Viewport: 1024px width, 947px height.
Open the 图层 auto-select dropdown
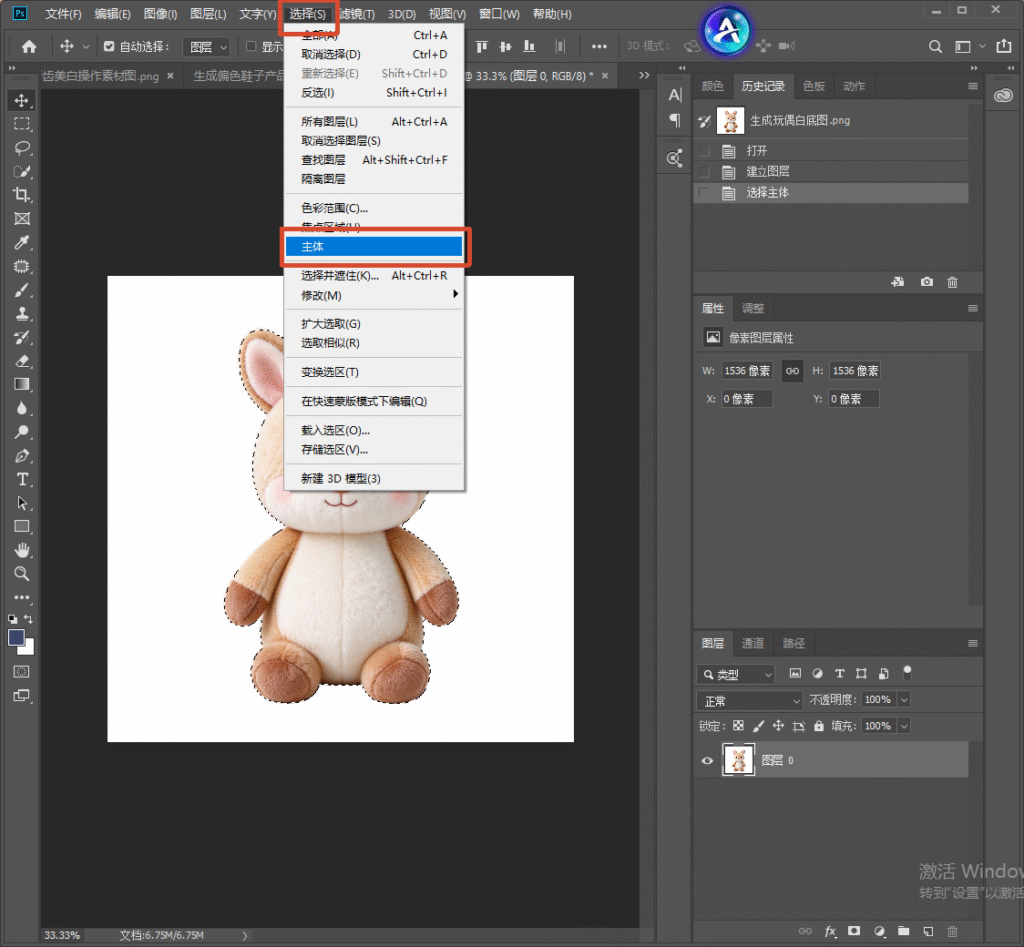click(x=206, y=47)
